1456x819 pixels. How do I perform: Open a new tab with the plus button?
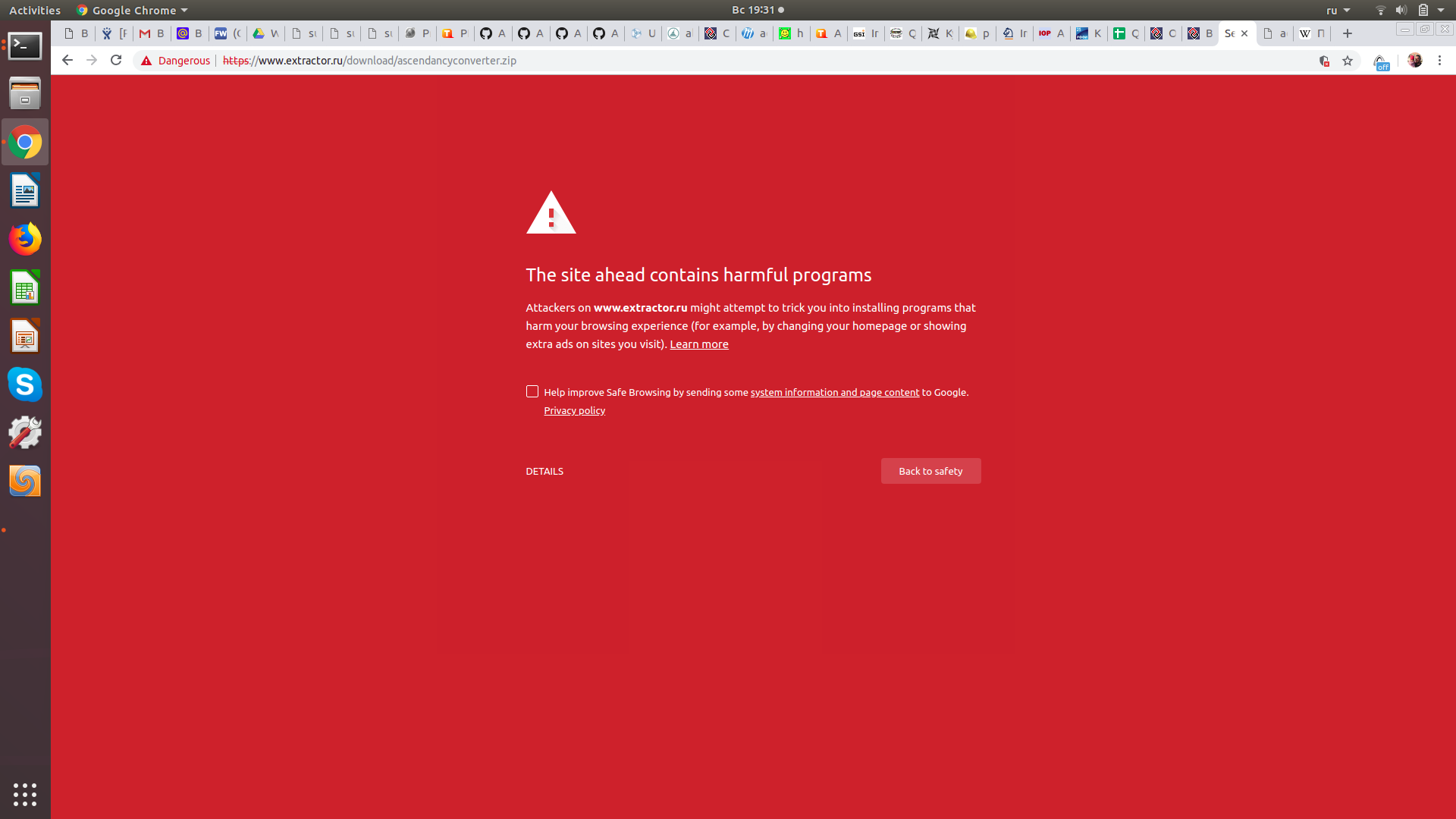click(1348, 33)
